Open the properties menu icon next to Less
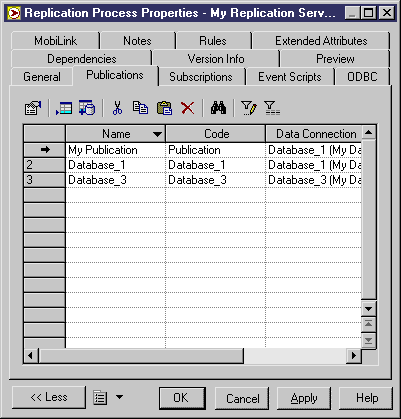The height and width of the screenshot is (419, 401). tap(100, 397)
